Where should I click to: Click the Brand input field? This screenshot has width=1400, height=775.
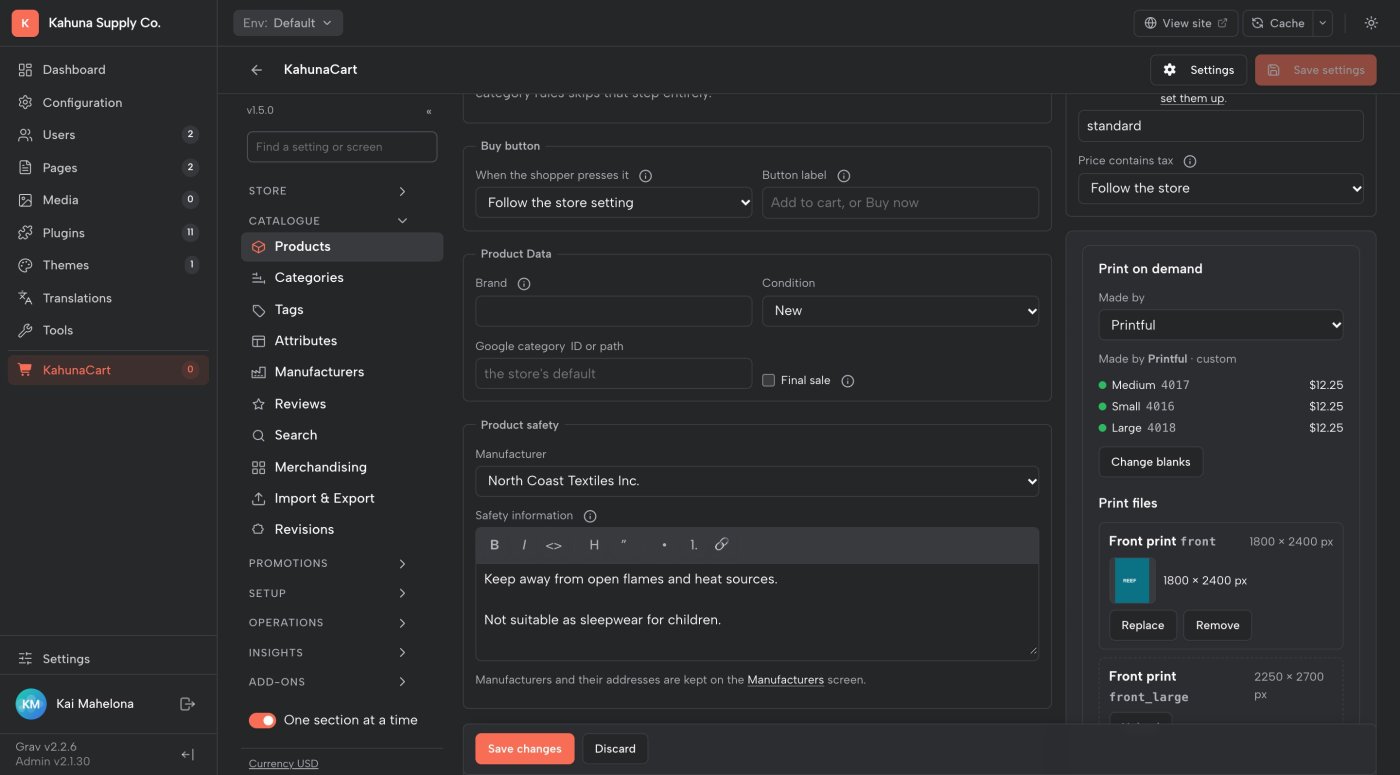click(x=614, y=311)
